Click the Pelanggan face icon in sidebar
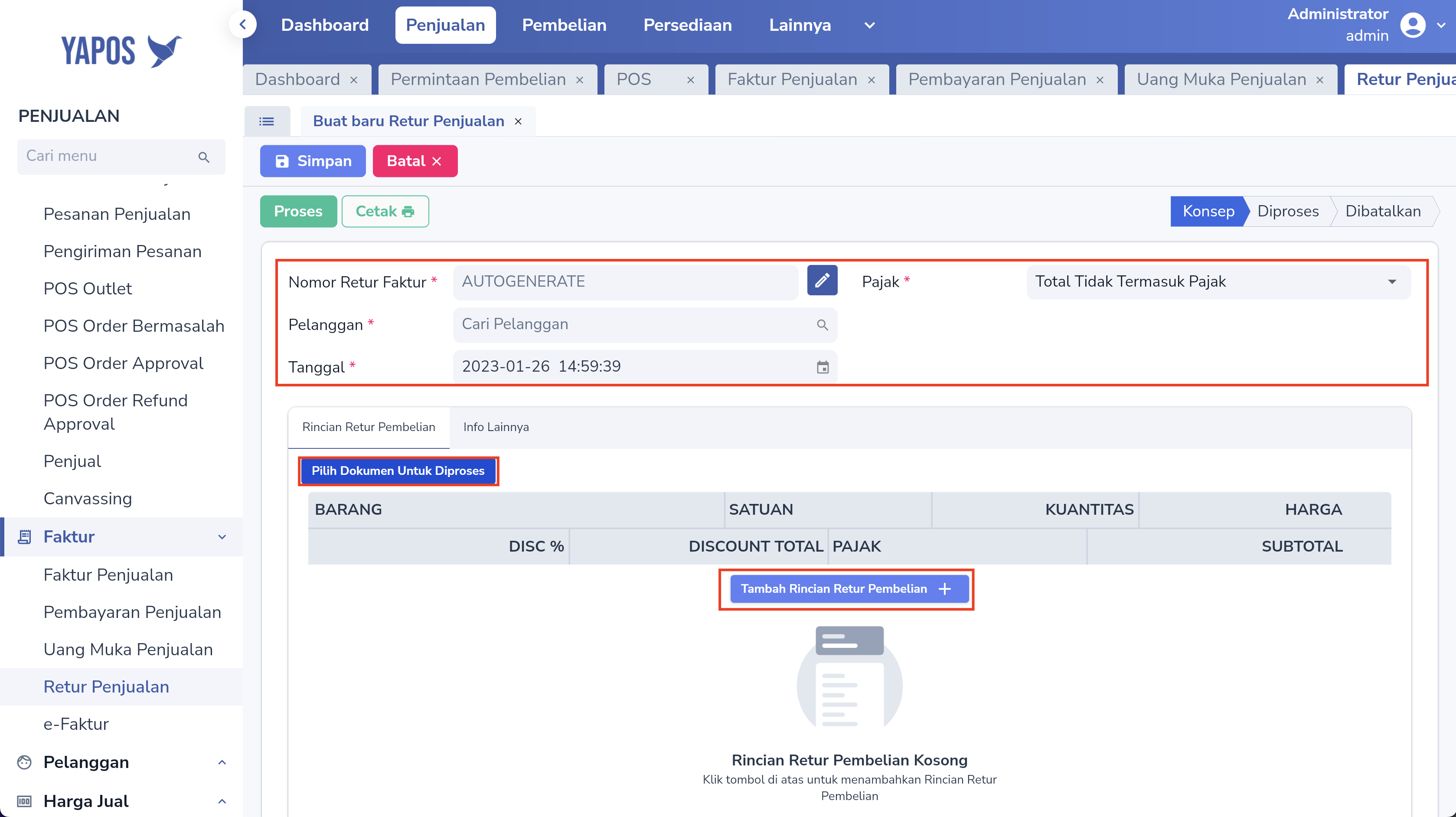1456x817 pixels. point(24,762)
